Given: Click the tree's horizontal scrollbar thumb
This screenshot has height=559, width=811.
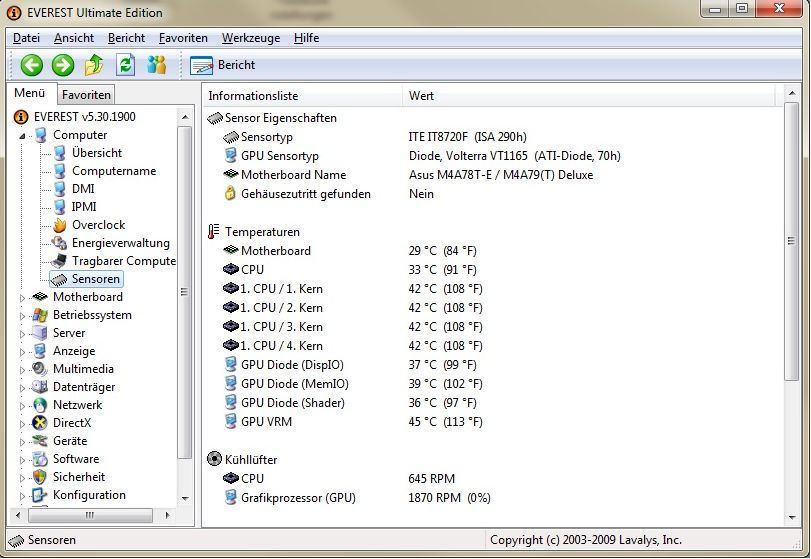Looking at the screenshot, I should [90, 515].
